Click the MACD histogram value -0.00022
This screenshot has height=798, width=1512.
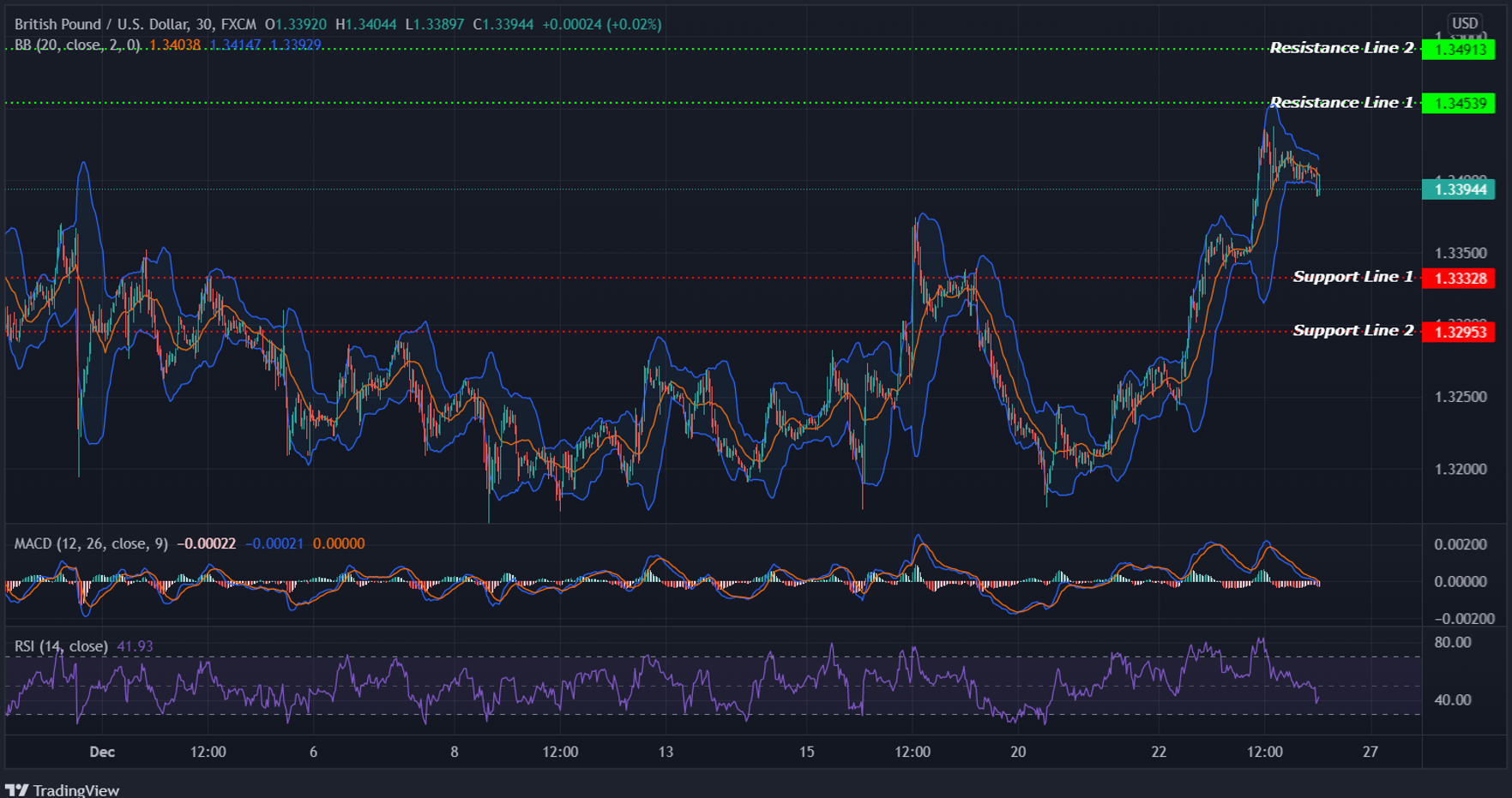tap(205, 543)
